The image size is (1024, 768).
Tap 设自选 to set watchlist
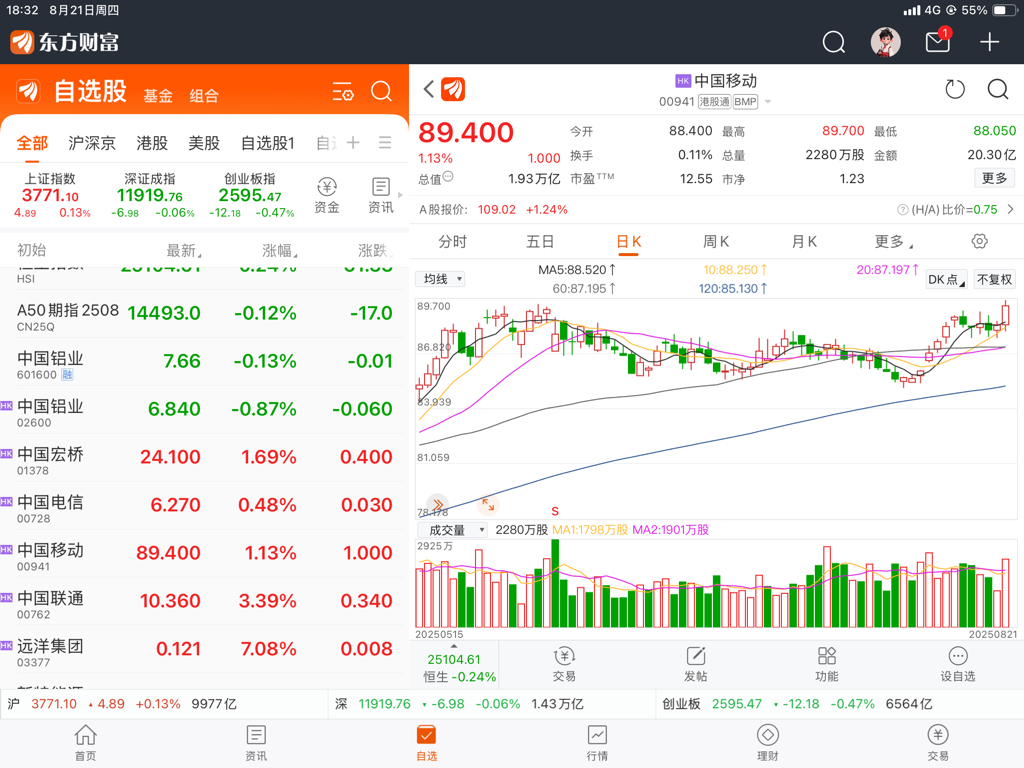(958, 664)
